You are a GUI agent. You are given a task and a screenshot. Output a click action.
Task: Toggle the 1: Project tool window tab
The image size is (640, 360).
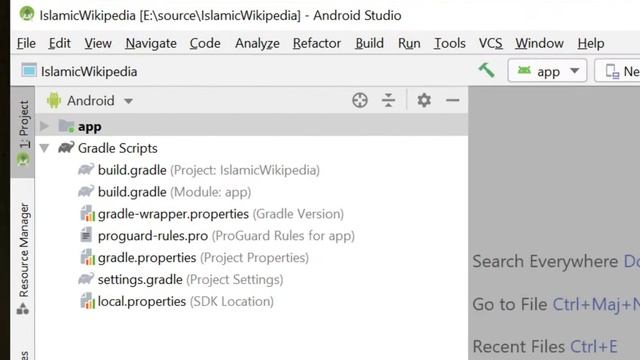click(x=23, y=132)
